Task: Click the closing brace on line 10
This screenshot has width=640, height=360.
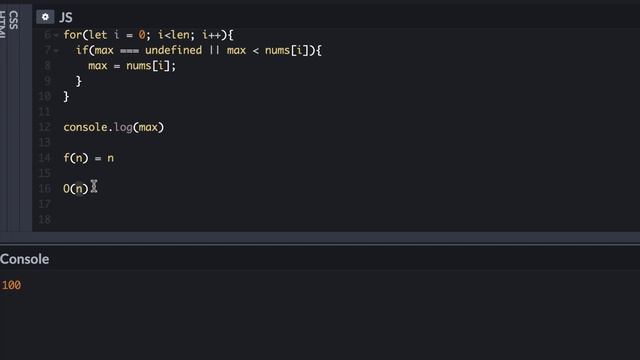Action: [66, 97]
